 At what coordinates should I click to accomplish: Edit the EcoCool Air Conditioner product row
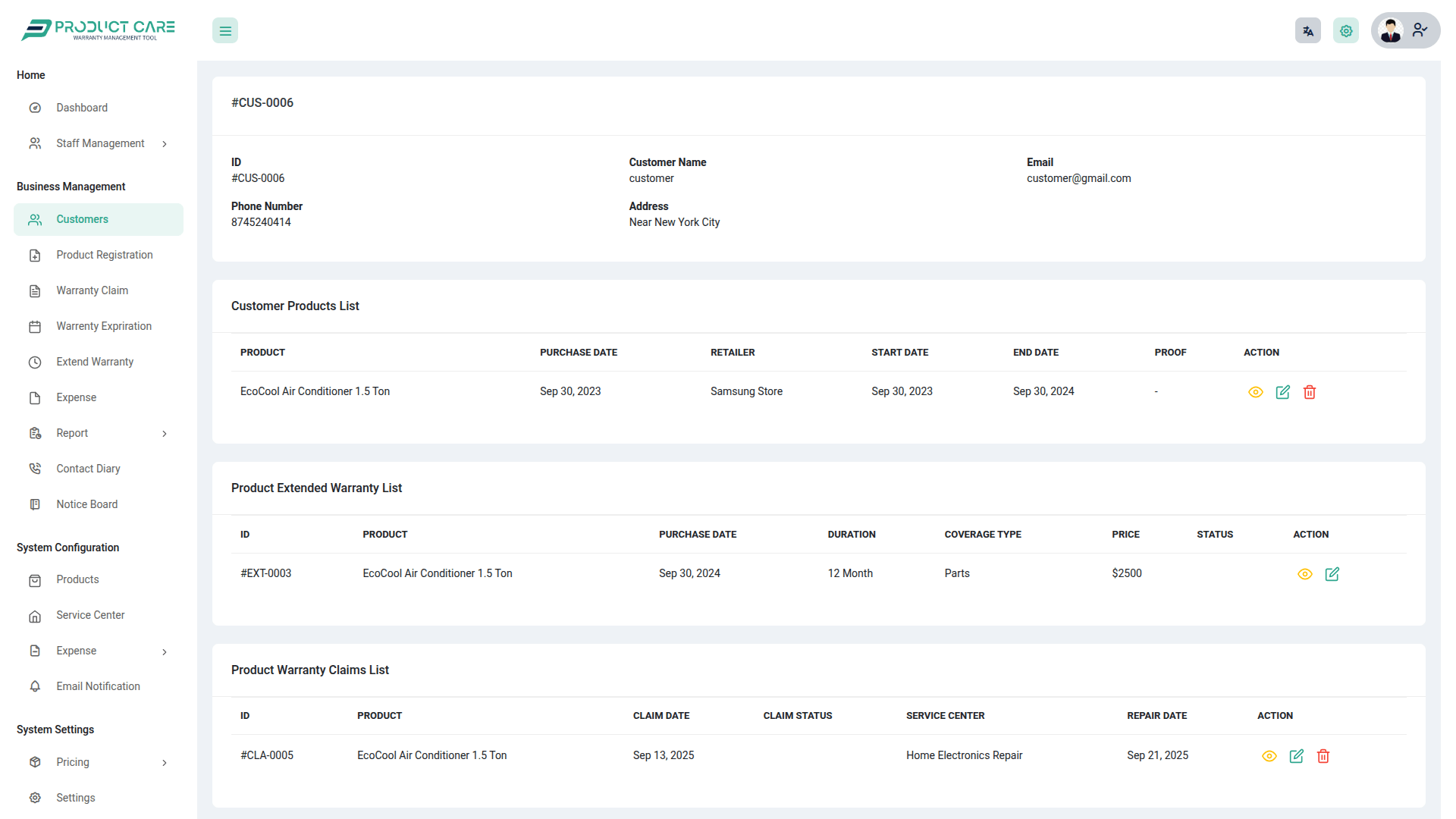(x=1282, y=392)
